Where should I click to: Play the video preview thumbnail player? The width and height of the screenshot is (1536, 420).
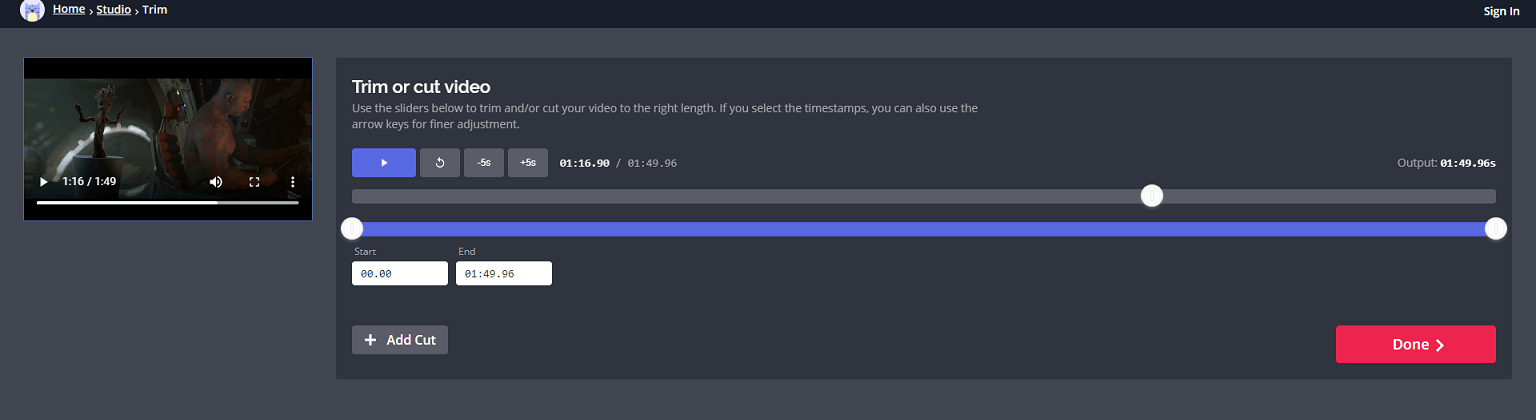click(x=43, y=182)
